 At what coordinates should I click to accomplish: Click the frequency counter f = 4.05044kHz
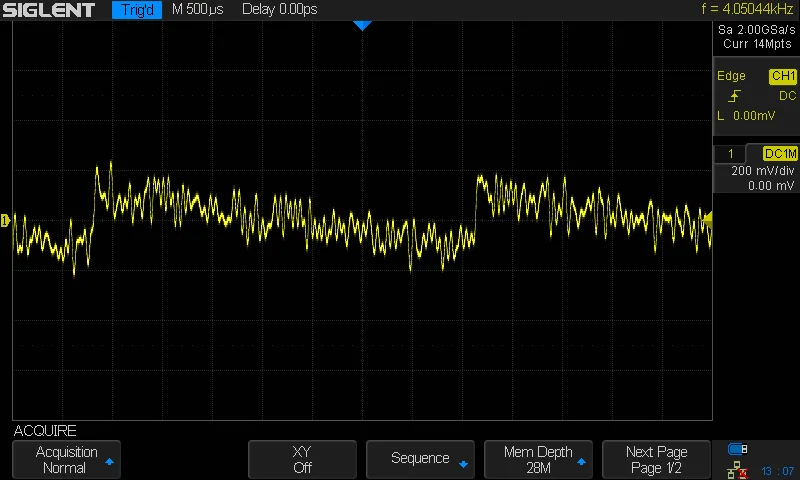tap(747, 9)
